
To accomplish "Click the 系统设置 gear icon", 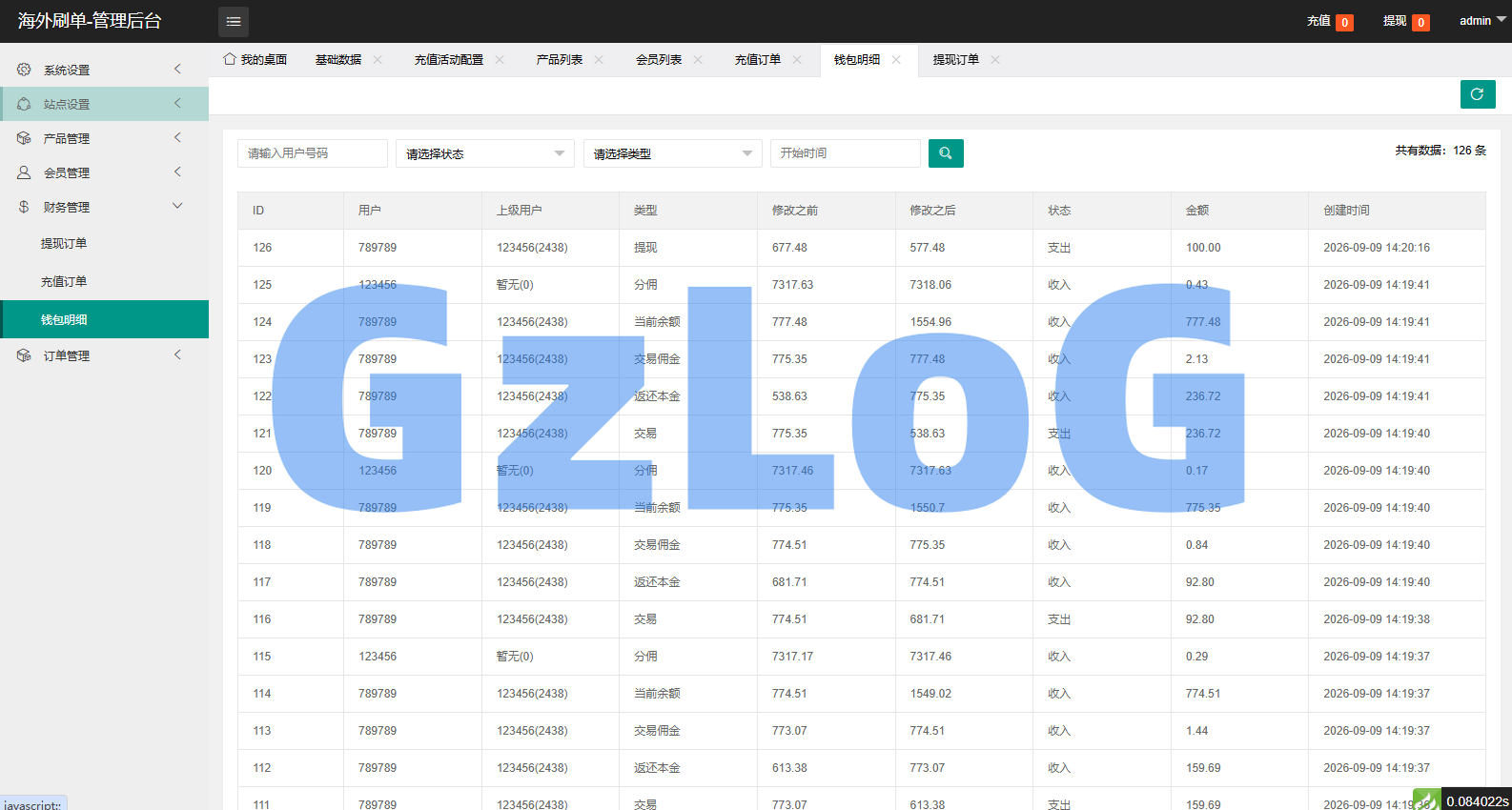I will click(x=24, y=70).
